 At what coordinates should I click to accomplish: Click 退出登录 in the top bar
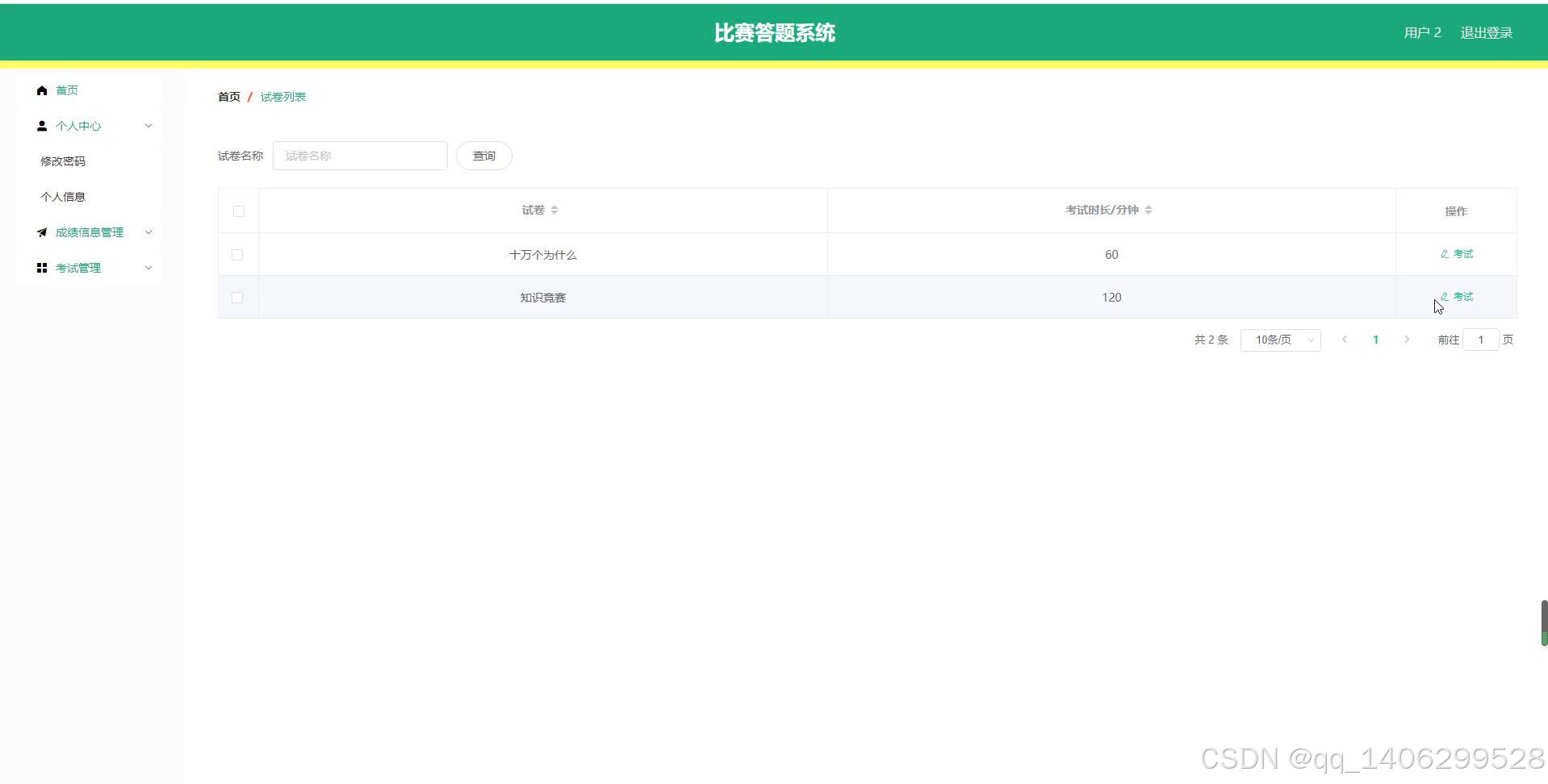tap(1487, 31)
